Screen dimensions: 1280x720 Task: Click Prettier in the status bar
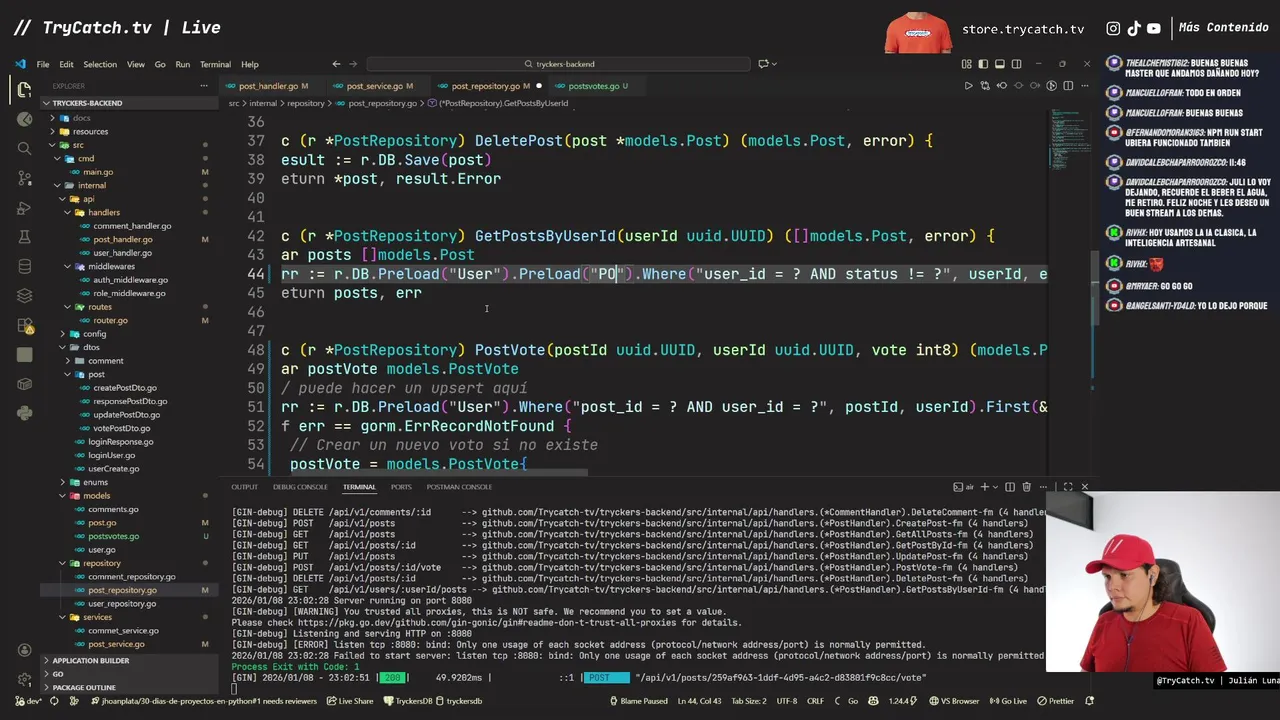coord(1055,701)
